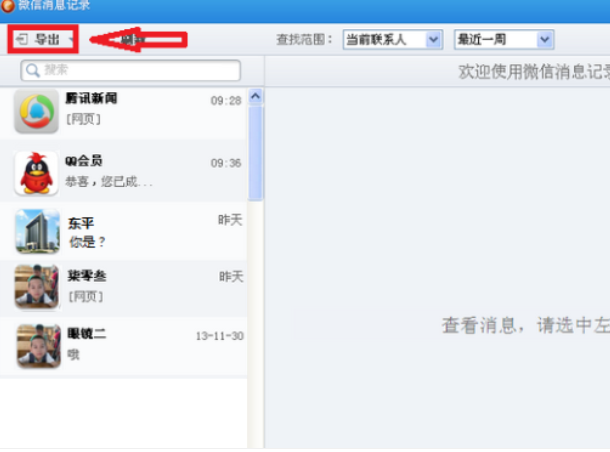The image size is (610, 452).
Task: Click the 09:36 timestamp of QQ会员
Action: coord(226,163)
